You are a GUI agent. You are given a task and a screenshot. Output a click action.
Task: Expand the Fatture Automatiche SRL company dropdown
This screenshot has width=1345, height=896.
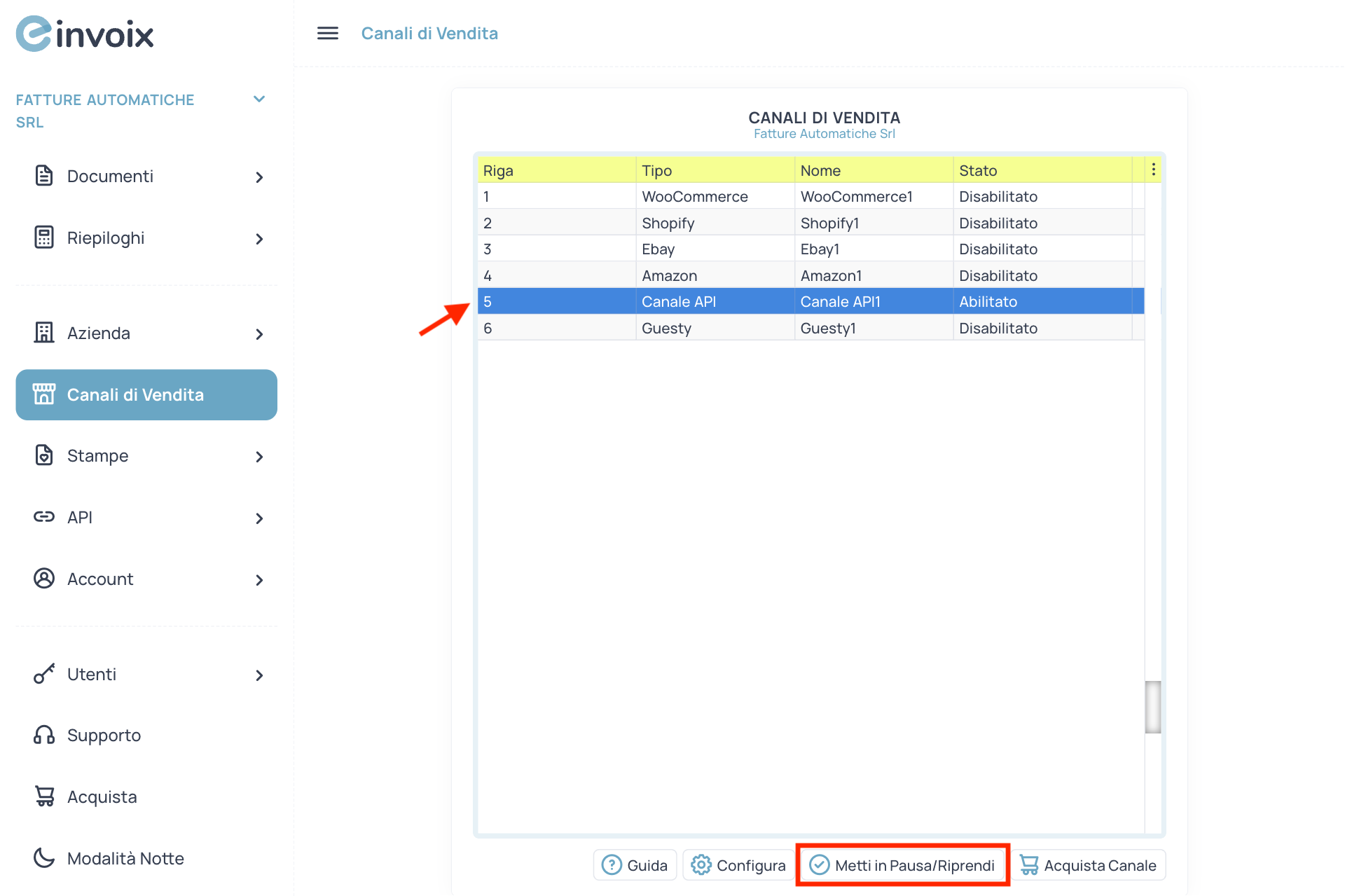[x=259, y=99]
